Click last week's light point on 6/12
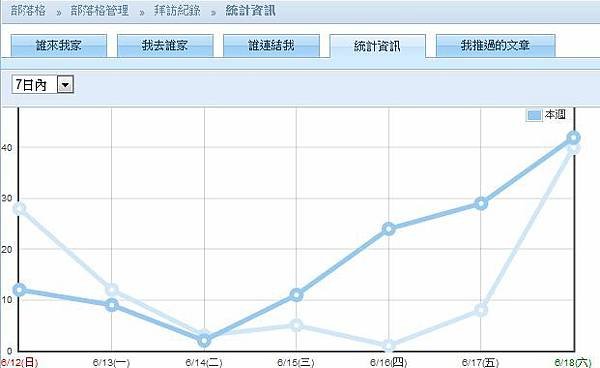The width and height of the screenshot is (600, 368). [19, 208]
